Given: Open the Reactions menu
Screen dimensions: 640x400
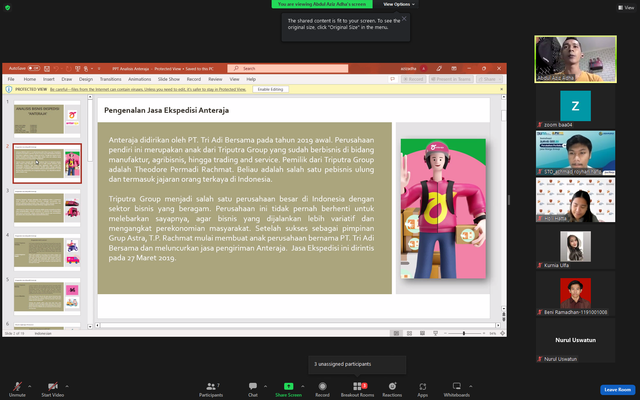Looking at the screenshot, I should pyautogui.click(x=392, y=389).
